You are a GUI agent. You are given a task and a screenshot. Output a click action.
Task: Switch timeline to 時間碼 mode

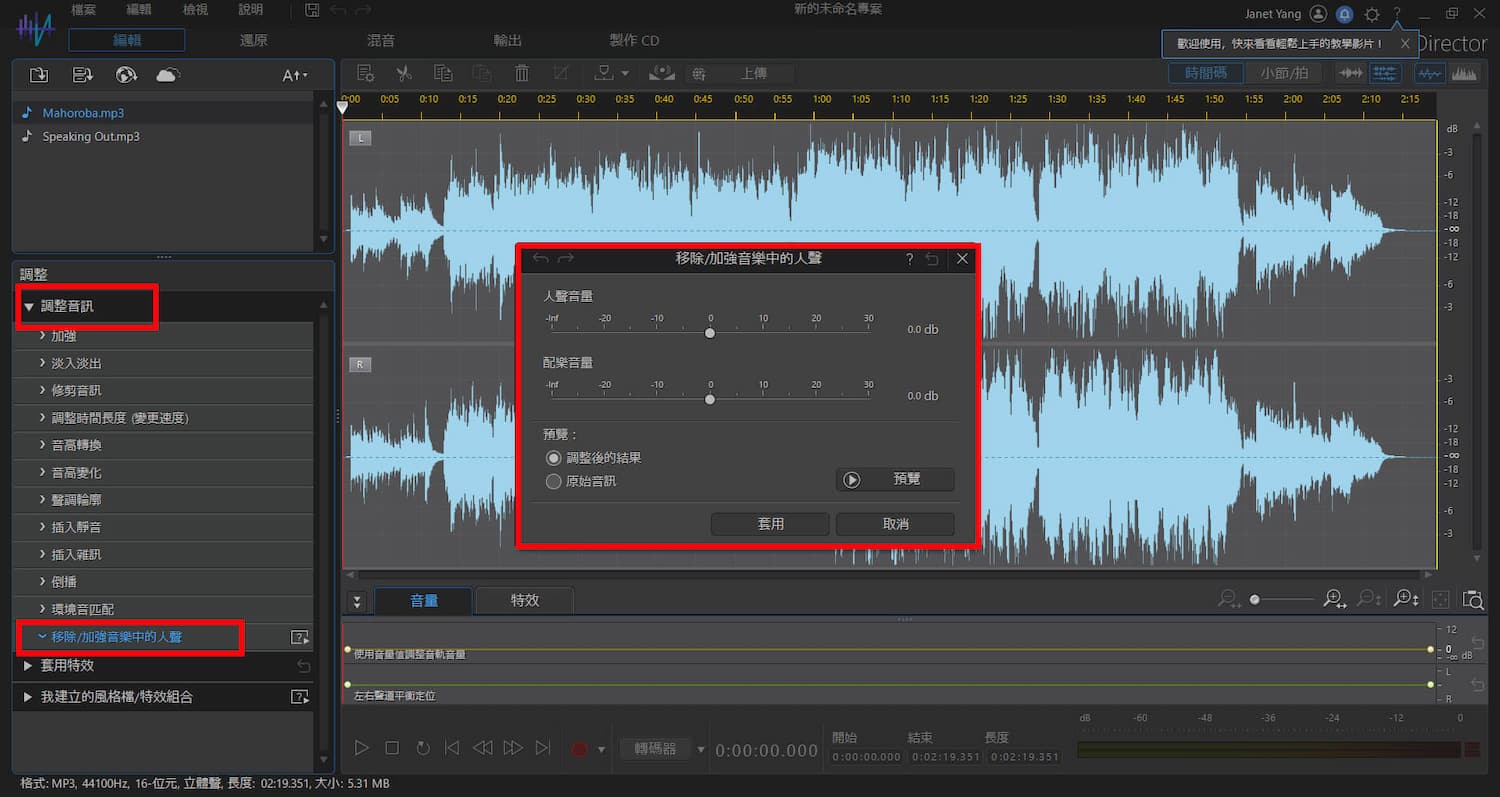pos(1206,73)
